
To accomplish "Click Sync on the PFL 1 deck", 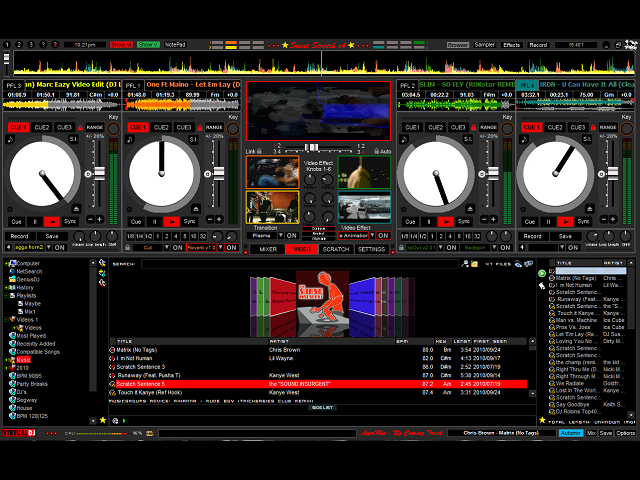I will pos(189,221).
